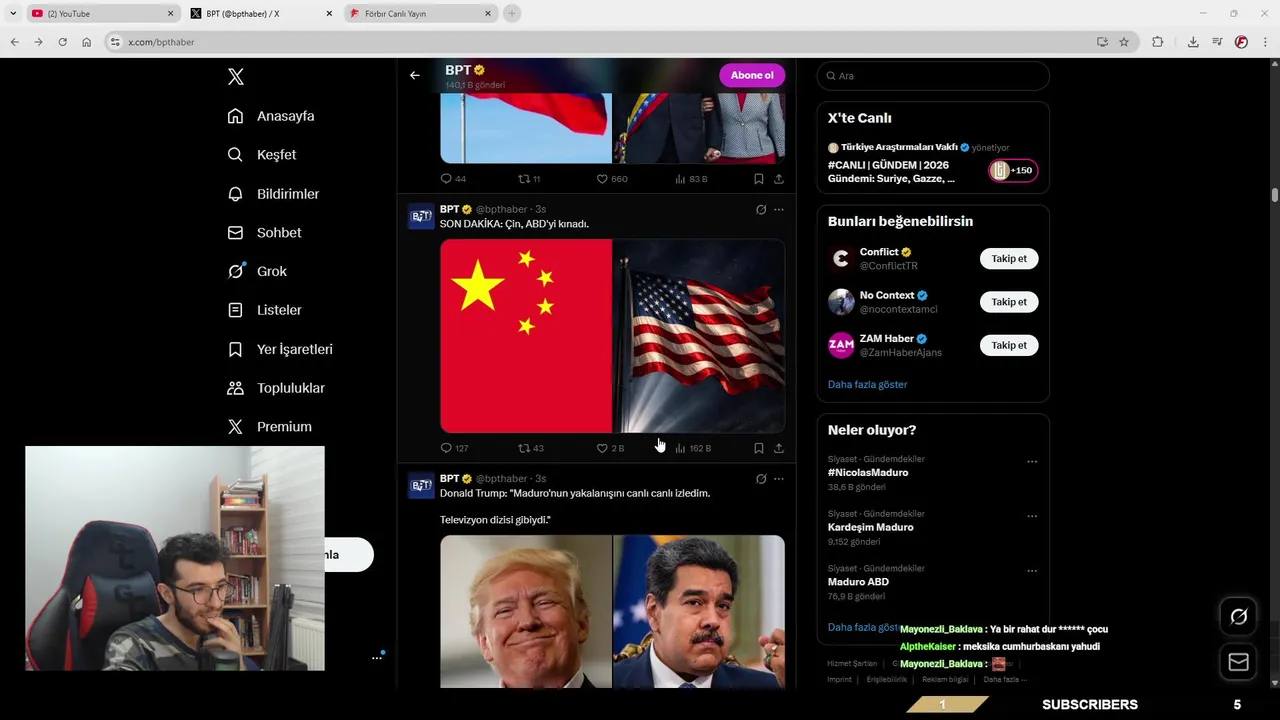Viewport: 1280px width, 720px height.
Task: Like the top post (660)
Action: [612, 179]
